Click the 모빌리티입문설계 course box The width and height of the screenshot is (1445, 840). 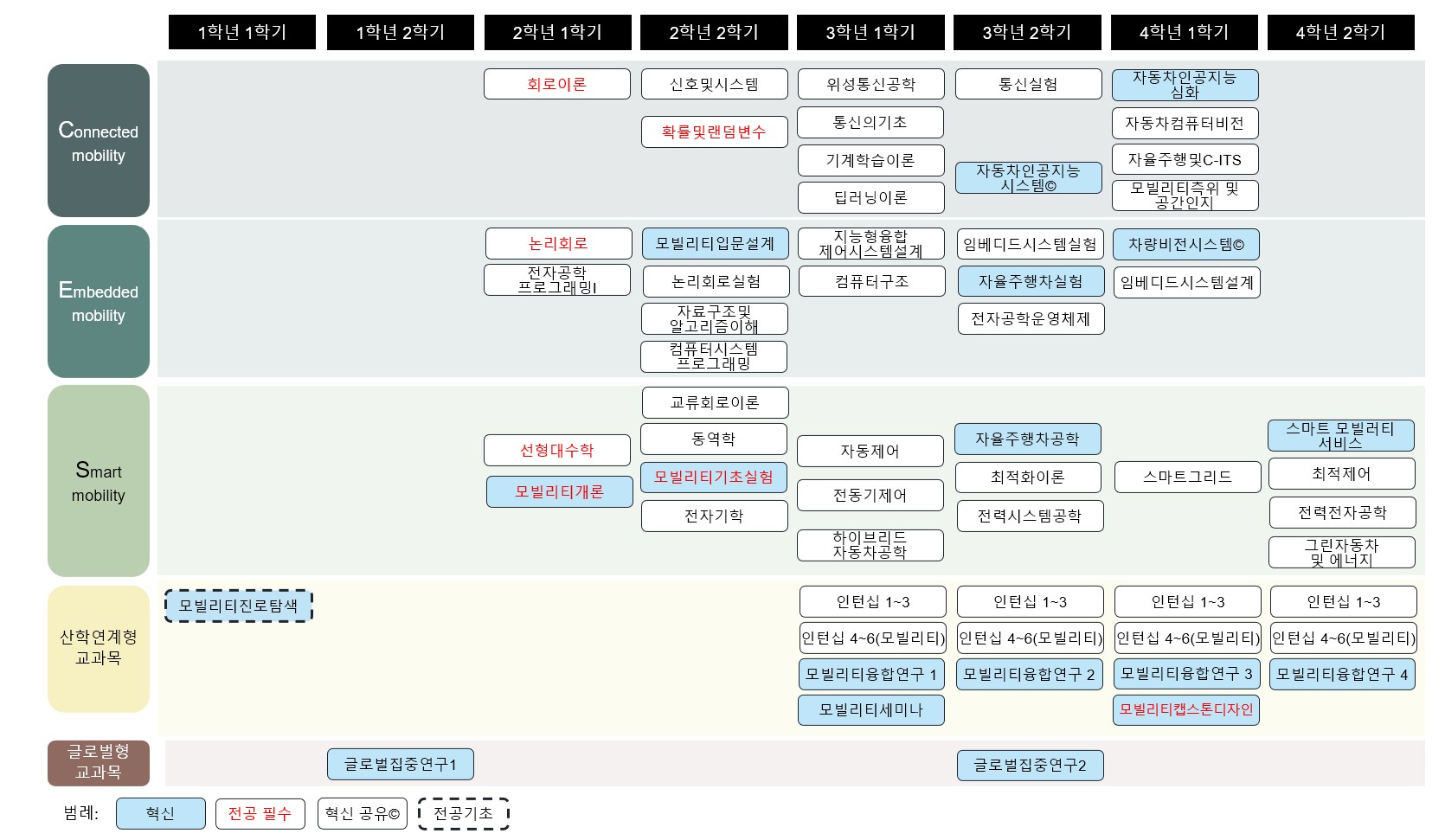click(715, 244)
